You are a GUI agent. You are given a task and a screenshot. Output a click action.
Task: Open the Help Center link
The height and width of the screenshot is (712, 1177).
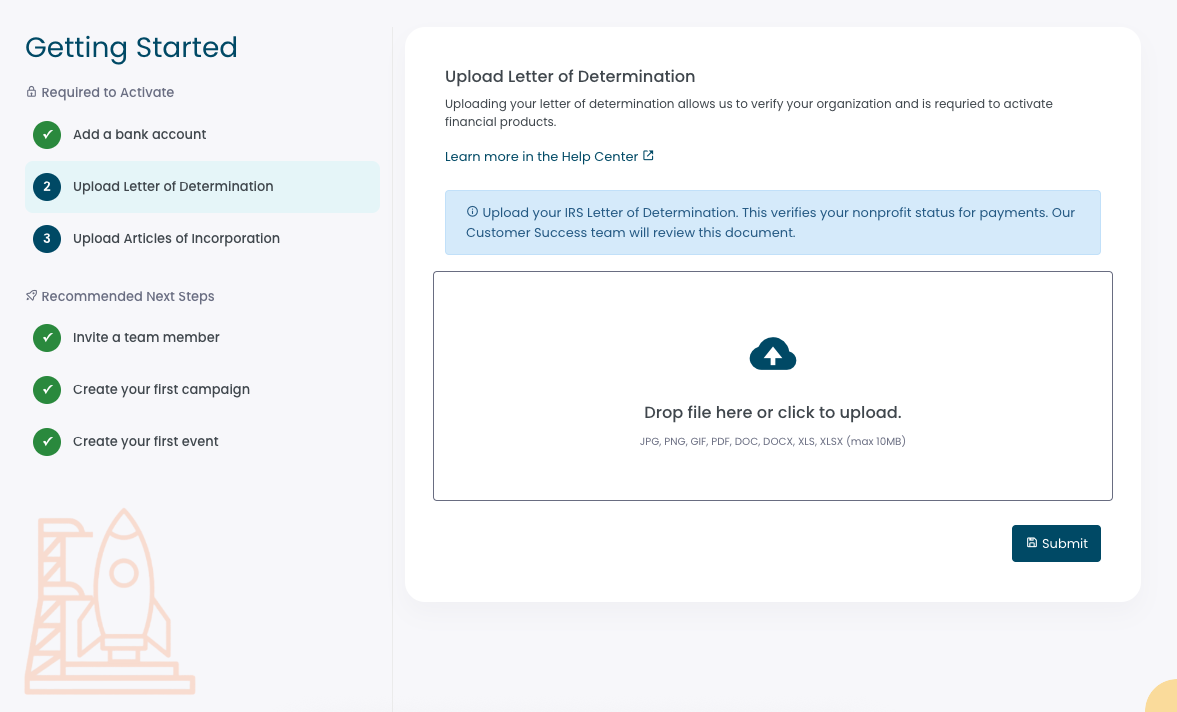click(x=540, y=156)
